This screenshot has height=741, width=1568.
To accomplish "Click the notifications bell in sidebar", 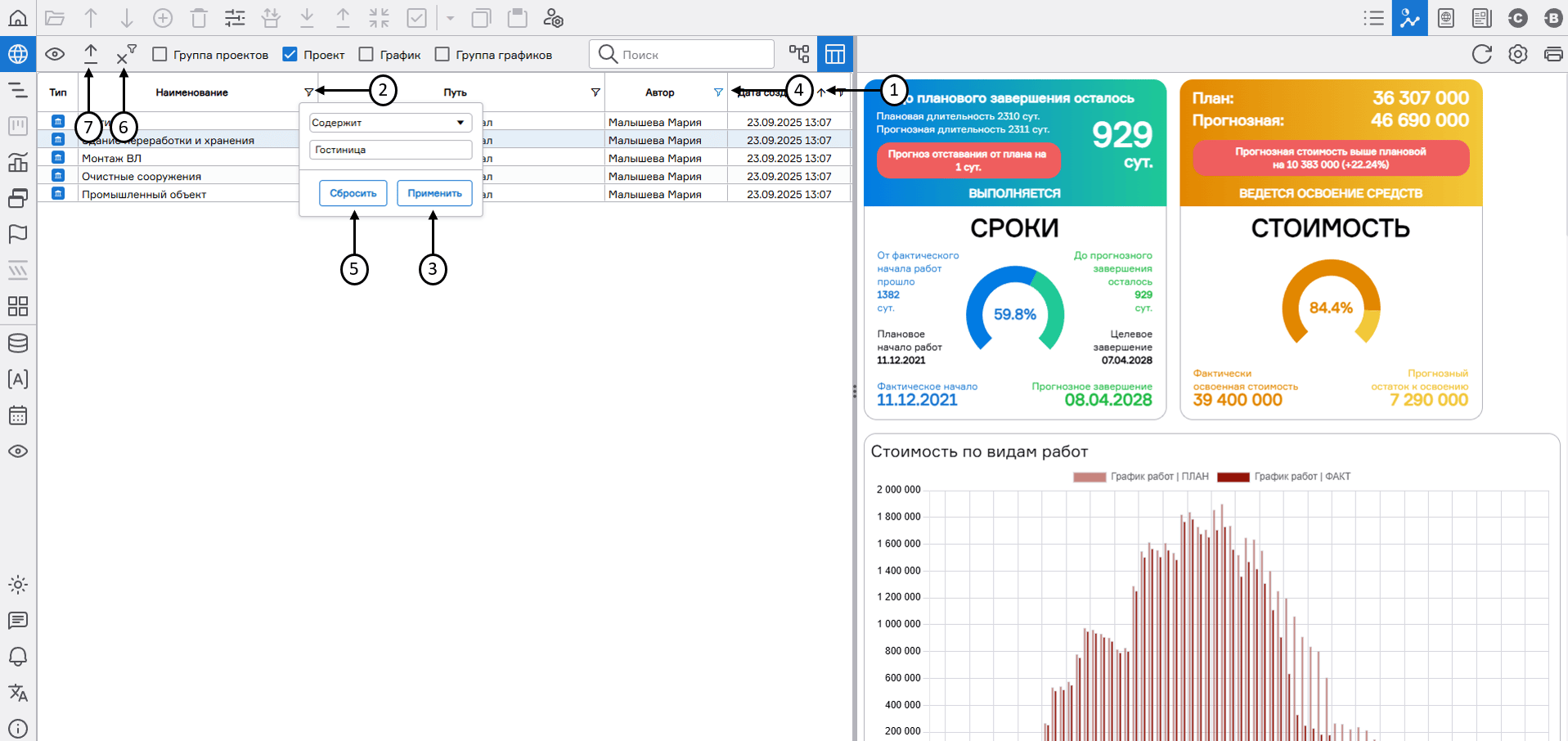I will [x=18, y=657].
